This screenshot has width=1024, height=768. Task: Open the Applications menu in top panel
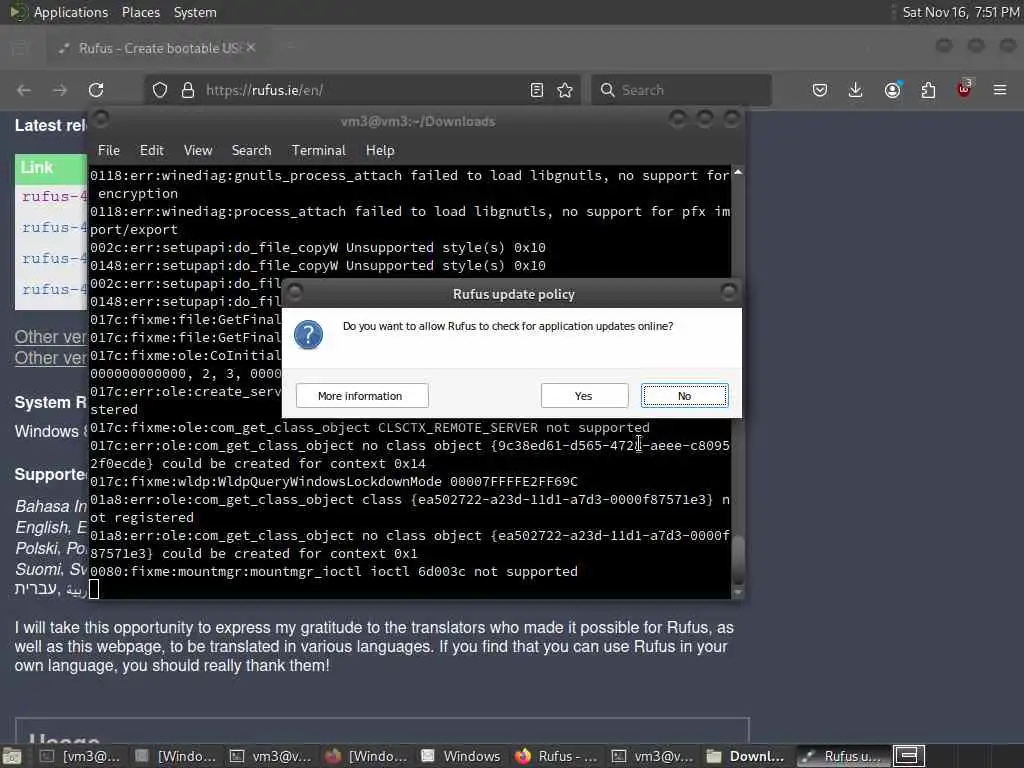[71, 12]
